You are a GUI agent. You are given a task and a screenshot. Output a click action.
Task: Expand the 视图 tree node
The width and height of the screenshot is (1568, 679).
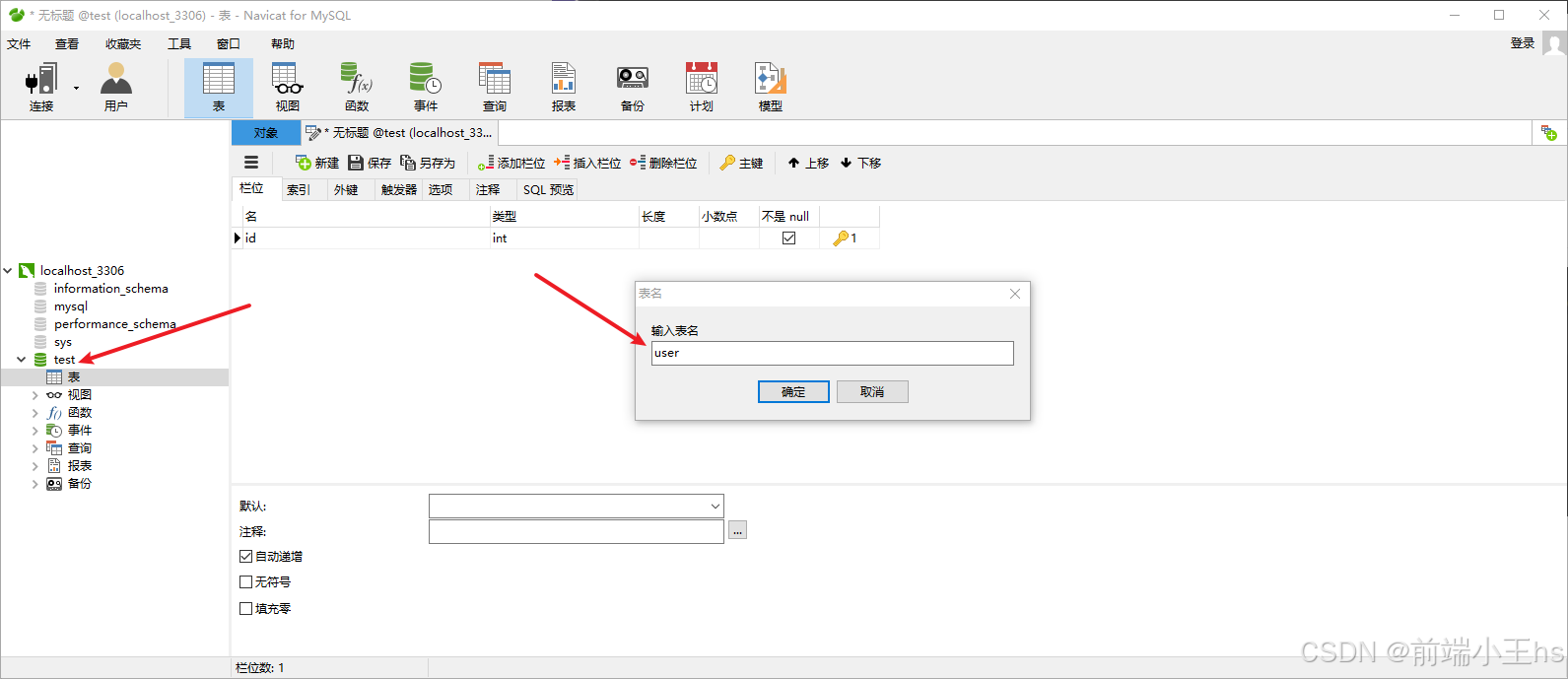pyautogui.click(x=35, y=395)
